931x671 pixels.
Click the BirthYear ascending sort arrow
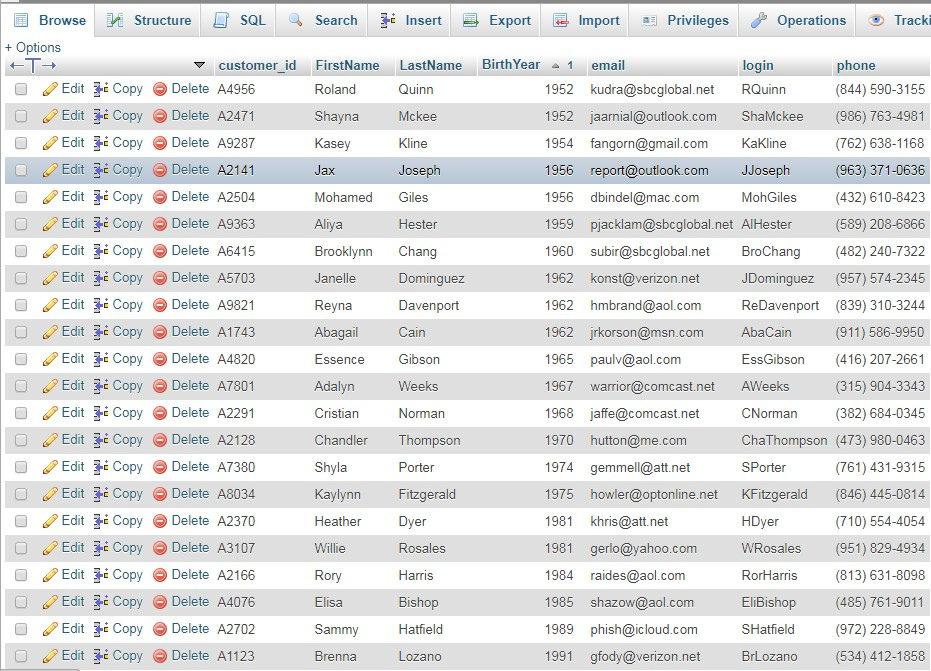click(555, 66)
